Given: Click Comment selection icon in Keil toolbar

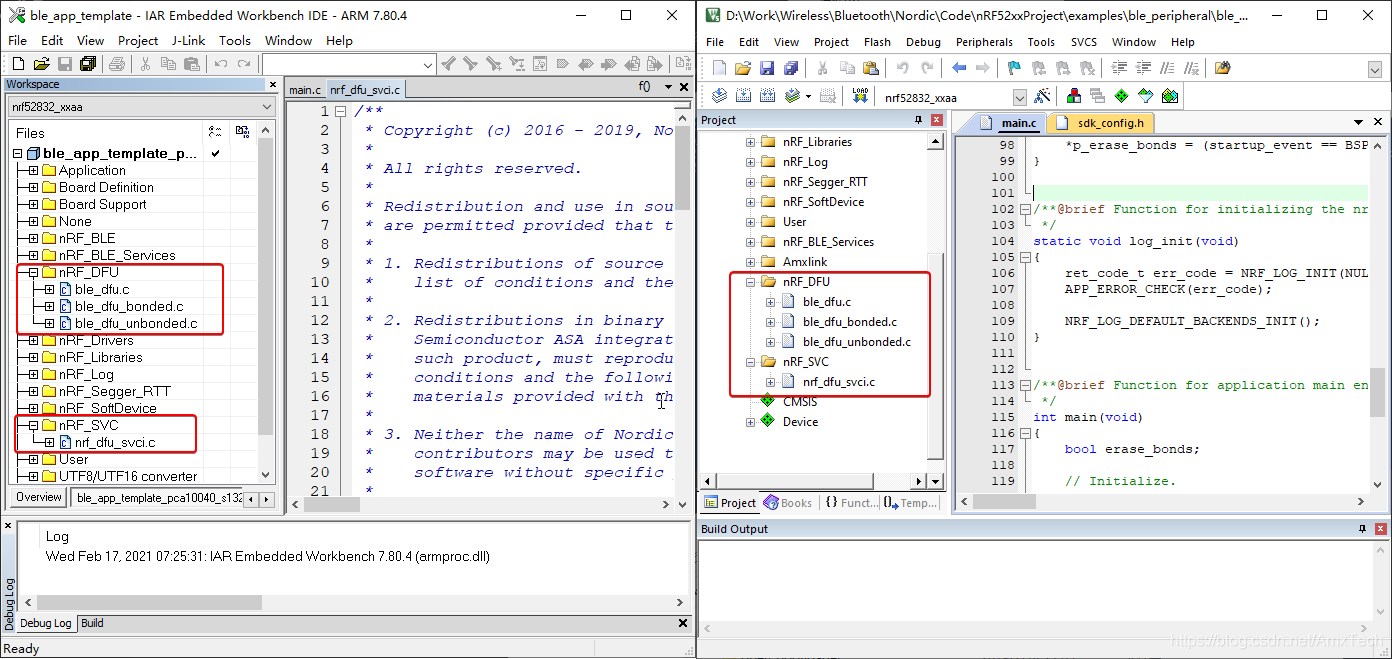Looking at the screenshot, I should pos(1167,68).
